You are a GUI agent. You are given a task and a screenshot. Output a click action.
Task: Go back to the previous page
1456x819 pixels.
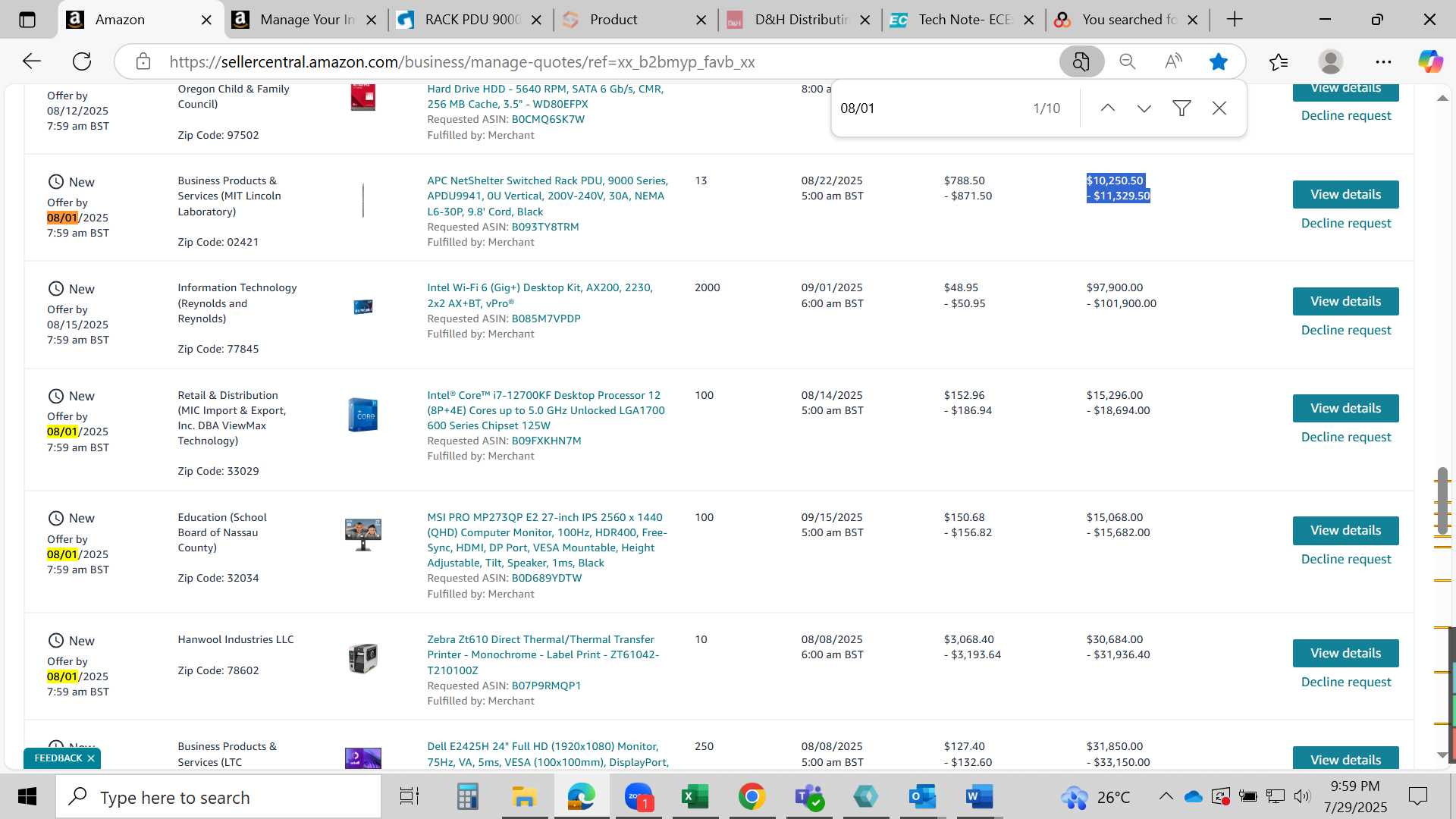point(31,61)
